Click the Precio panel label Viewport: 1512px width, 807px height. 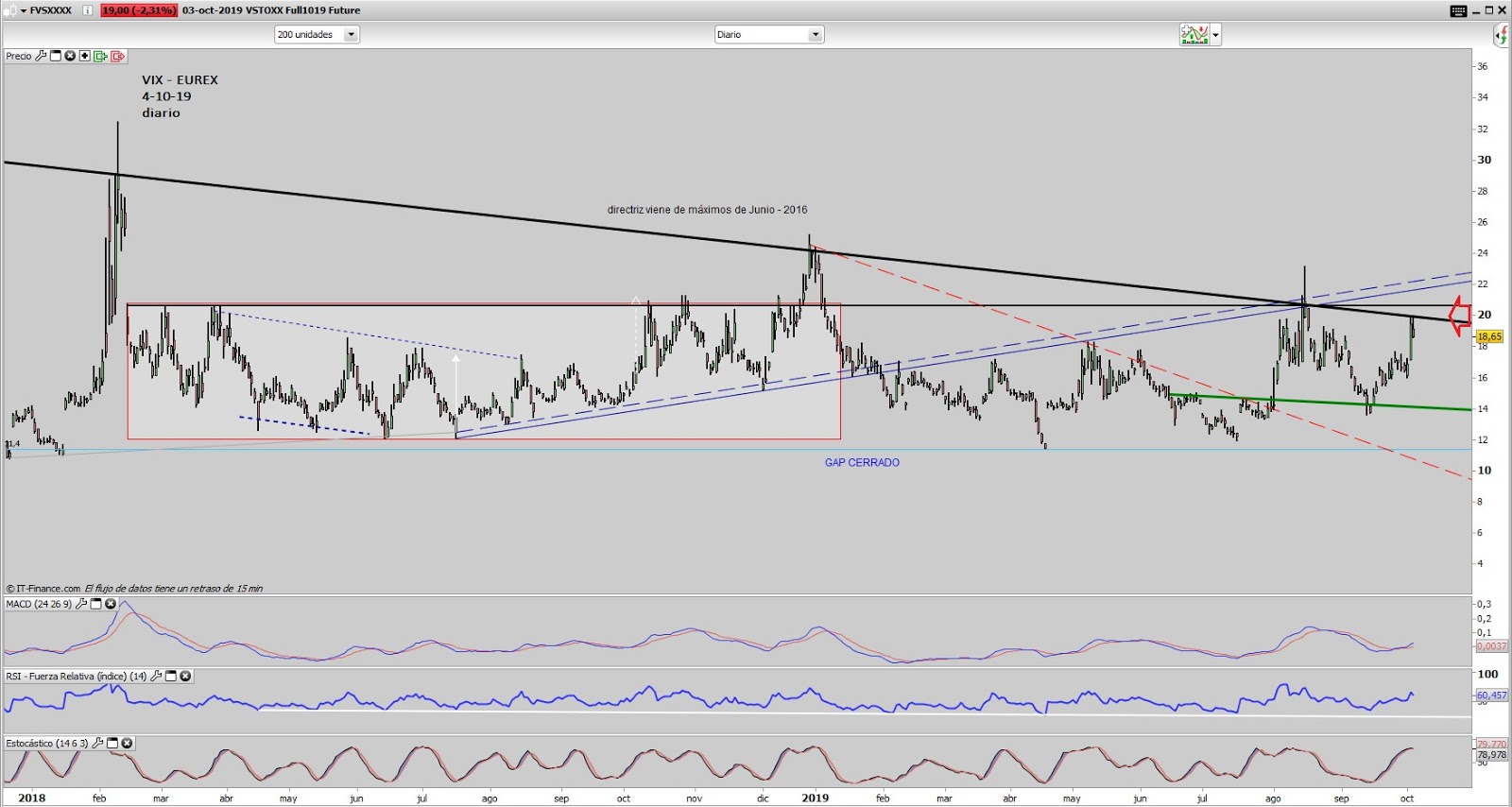coord(19,56)
